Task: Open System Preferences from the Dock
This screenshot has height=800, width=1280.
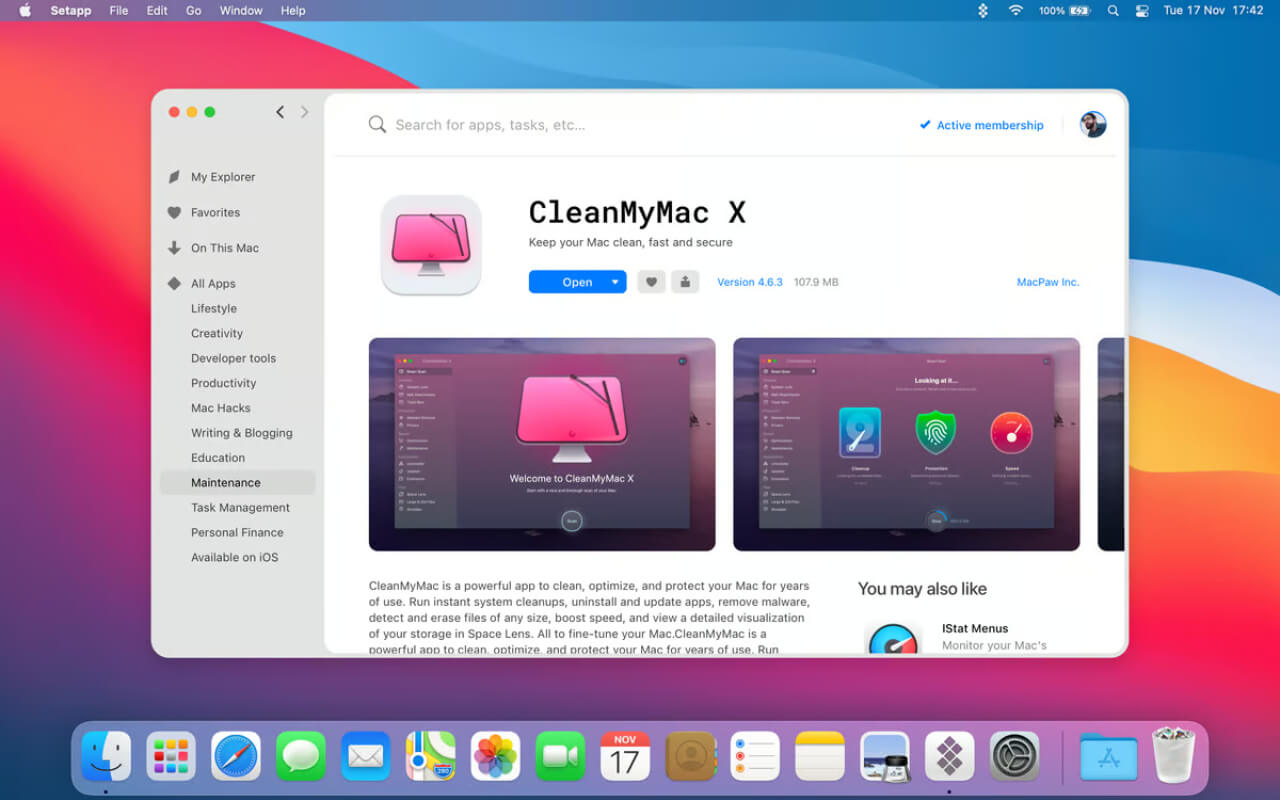Action: (1015, 756)
